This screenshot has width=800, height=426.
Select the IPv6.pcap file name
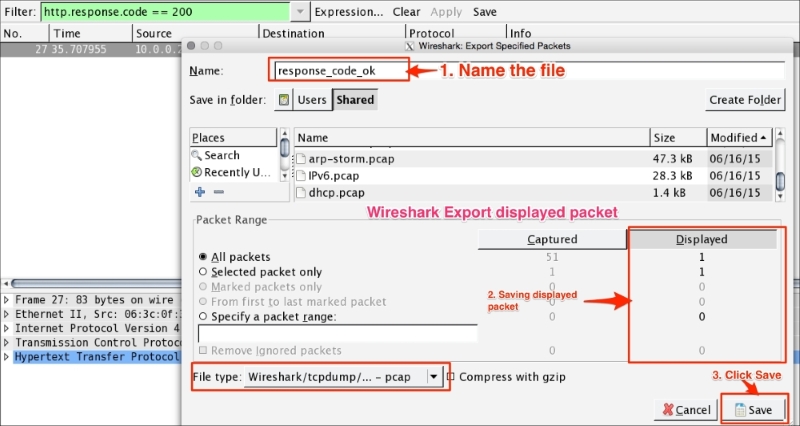334,176
